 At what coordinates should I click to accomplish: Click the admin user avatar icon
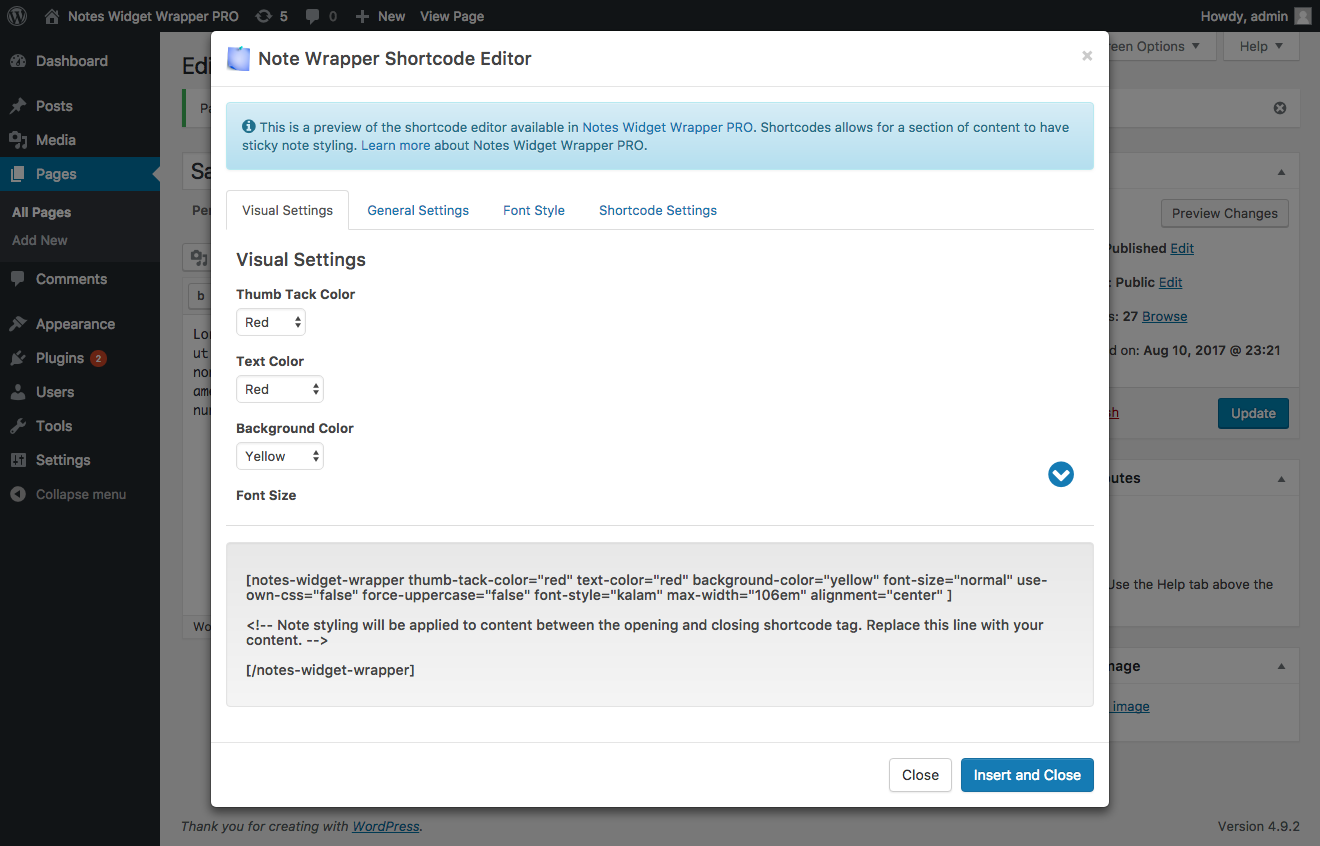(1302, 16)
